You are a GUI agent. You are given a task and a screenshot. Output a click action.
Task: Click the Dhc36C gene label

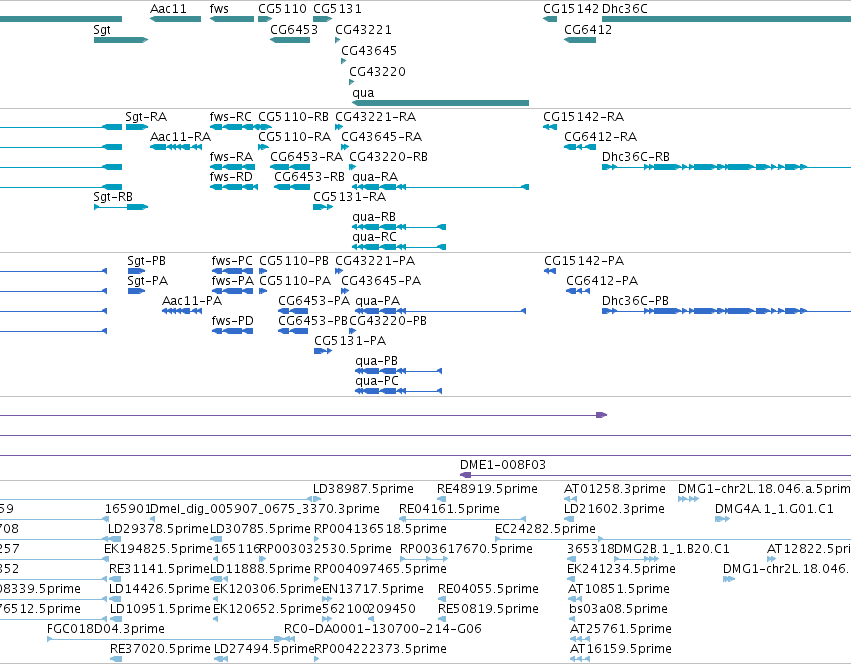tap(625, 9)
